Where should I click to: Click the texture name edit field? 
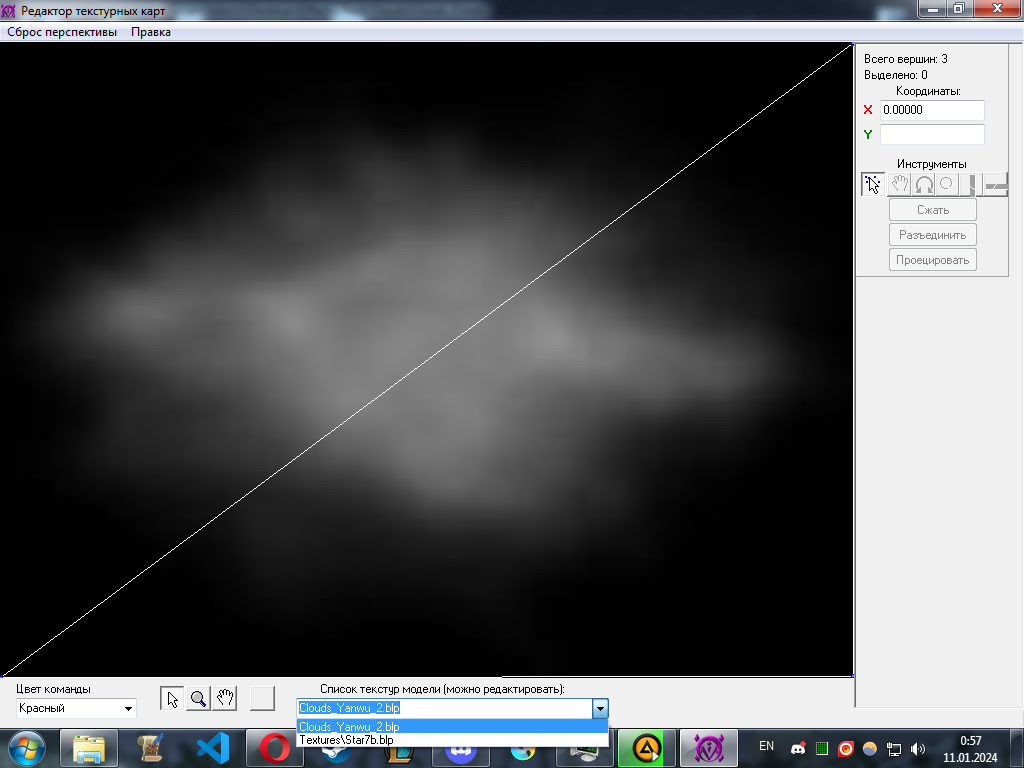point(444,709)
